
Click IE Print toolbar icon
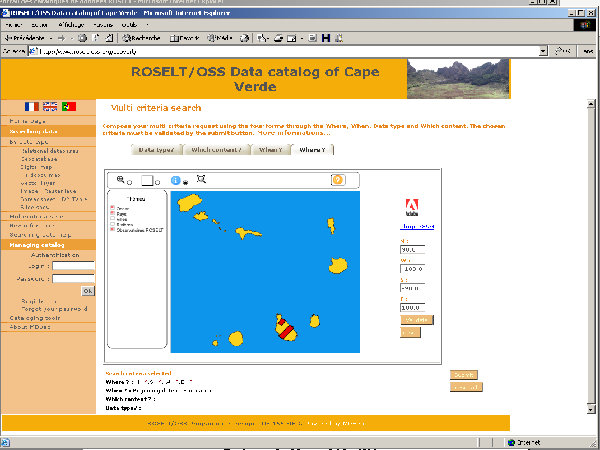[x=279, y=38]
